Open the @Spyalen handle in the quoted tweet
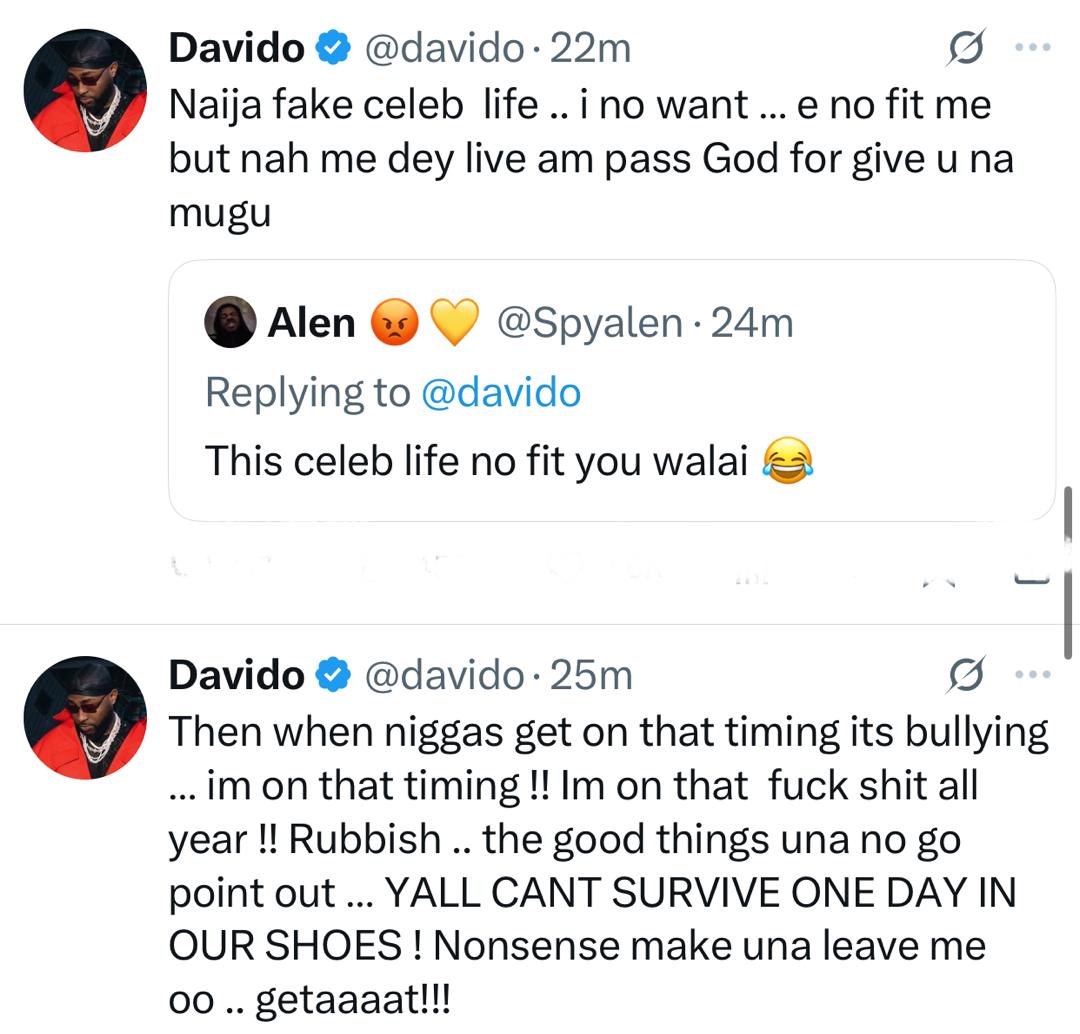This screenshot has height=1034, width=1080. click(x=590, y=323)
